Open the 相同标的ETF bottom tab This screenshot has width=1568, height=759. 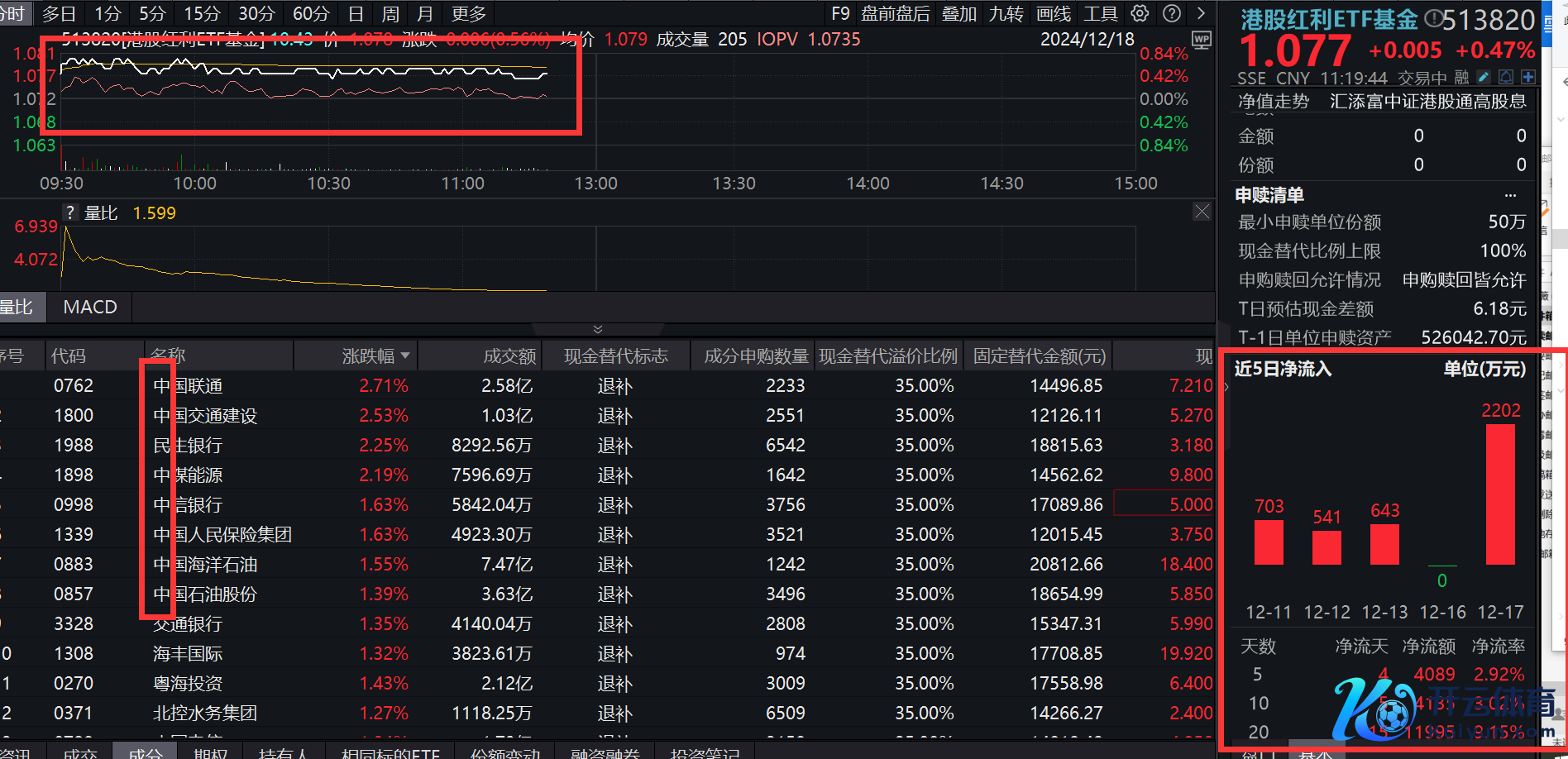tap(390, 752)
